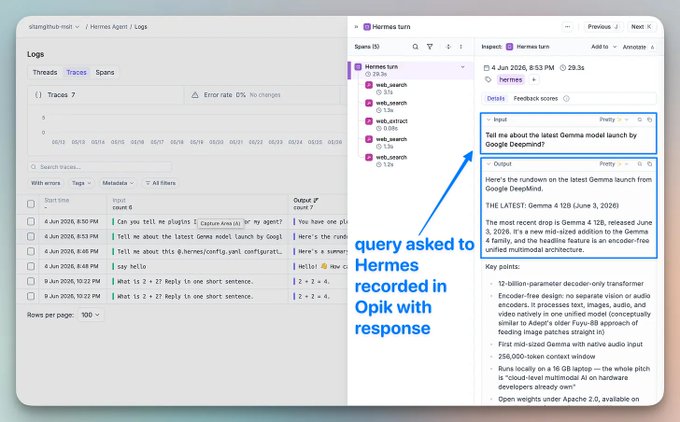
Task: Click the Error rate warning triangle icon
Action: click(195, 95)
